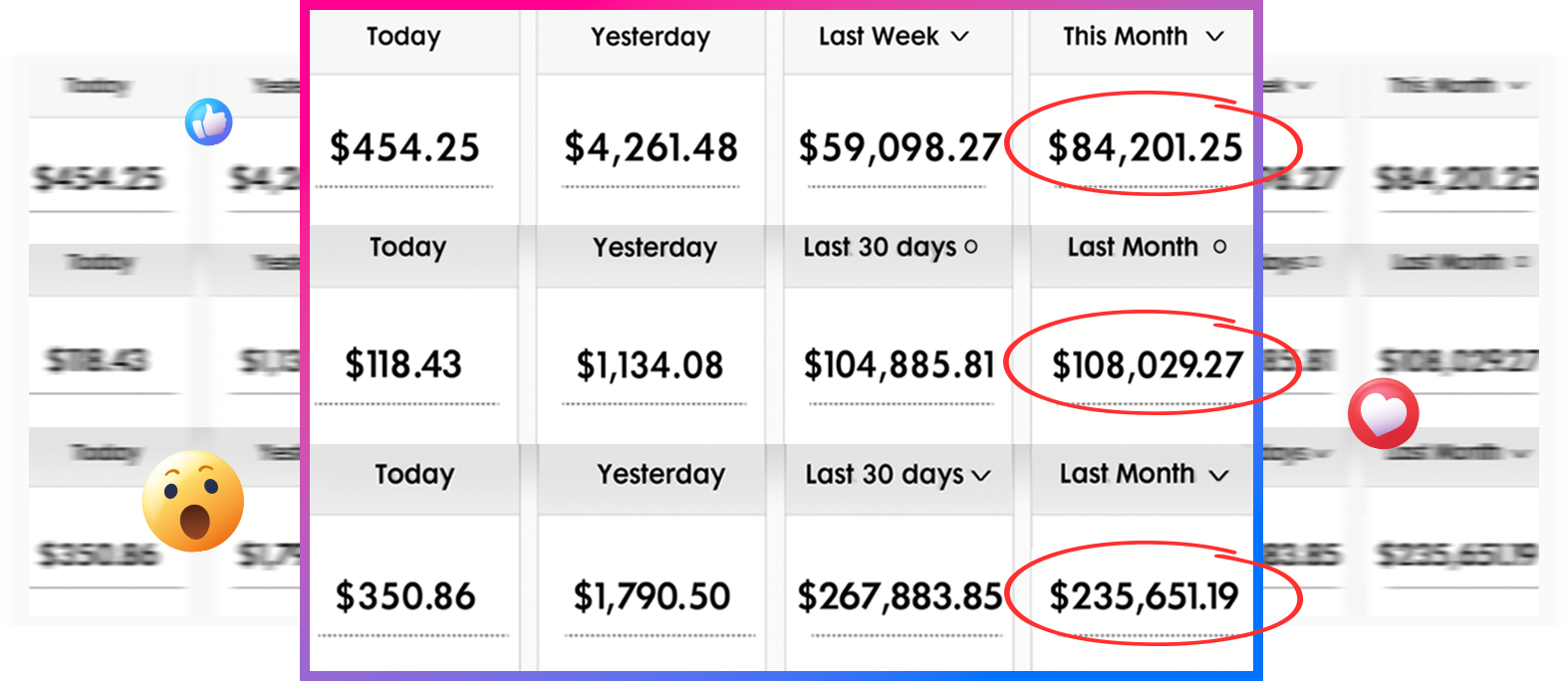The width and height of the screenshot is (1568, 681).
Task: Select the circle beside middle Last Month
Action: point(1220,247)
